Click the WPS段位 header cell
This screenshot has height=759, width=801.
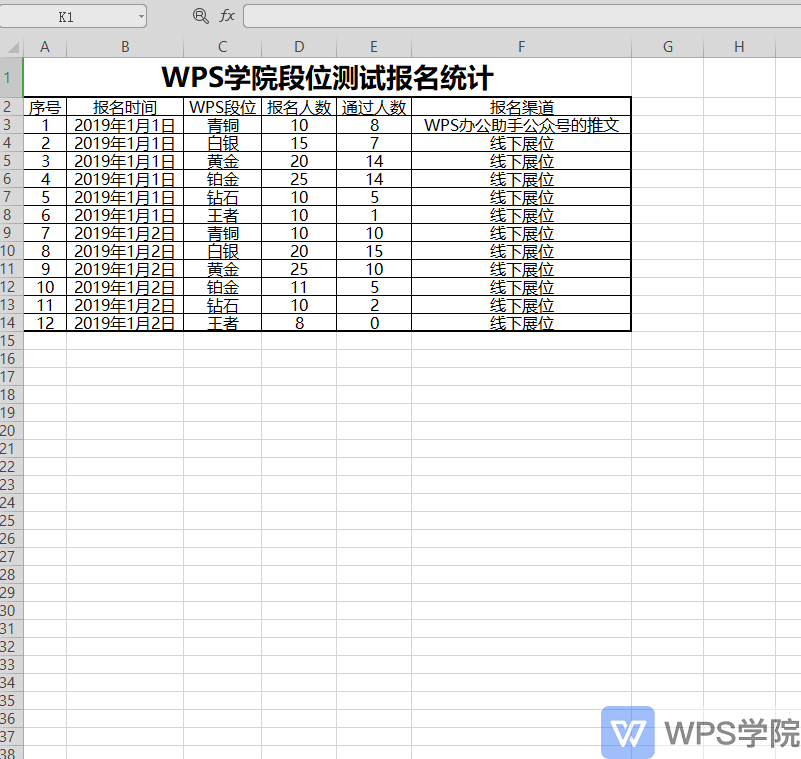pyautogui.click(x=222, y=107)
